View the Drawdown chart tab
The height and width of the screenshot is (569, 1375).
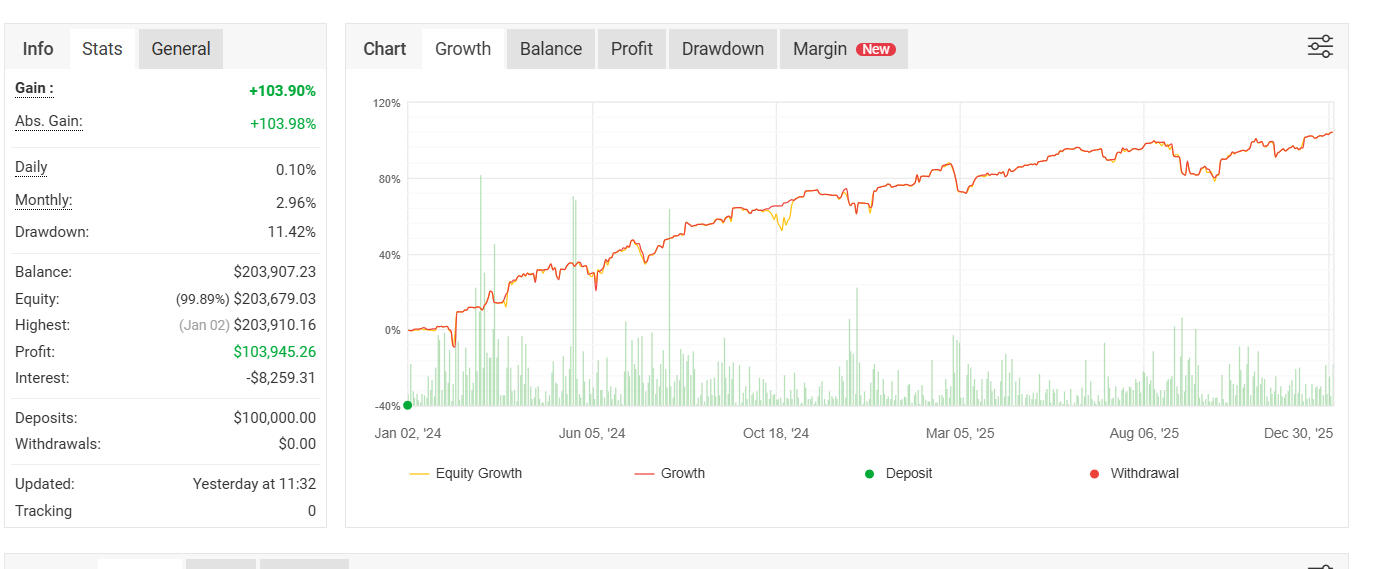point(723,49)
